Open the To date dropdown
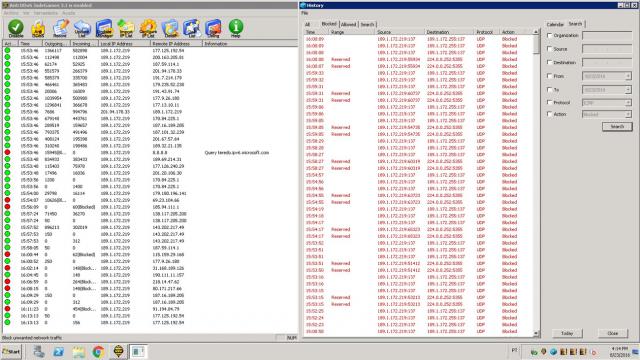Image resolution: width=640 pixels, height=360 pixels. (x=628, y=90)
